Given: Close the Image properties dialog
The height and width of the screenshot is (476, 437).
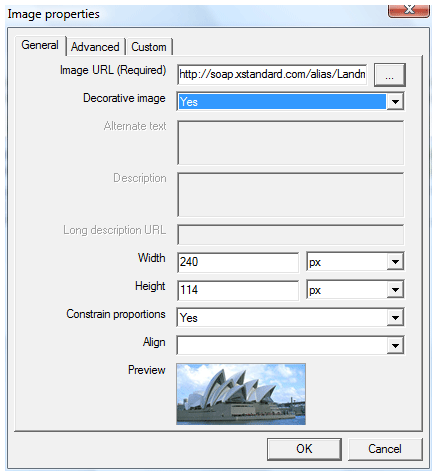Looking at the screenshot, I should point(409,10).
